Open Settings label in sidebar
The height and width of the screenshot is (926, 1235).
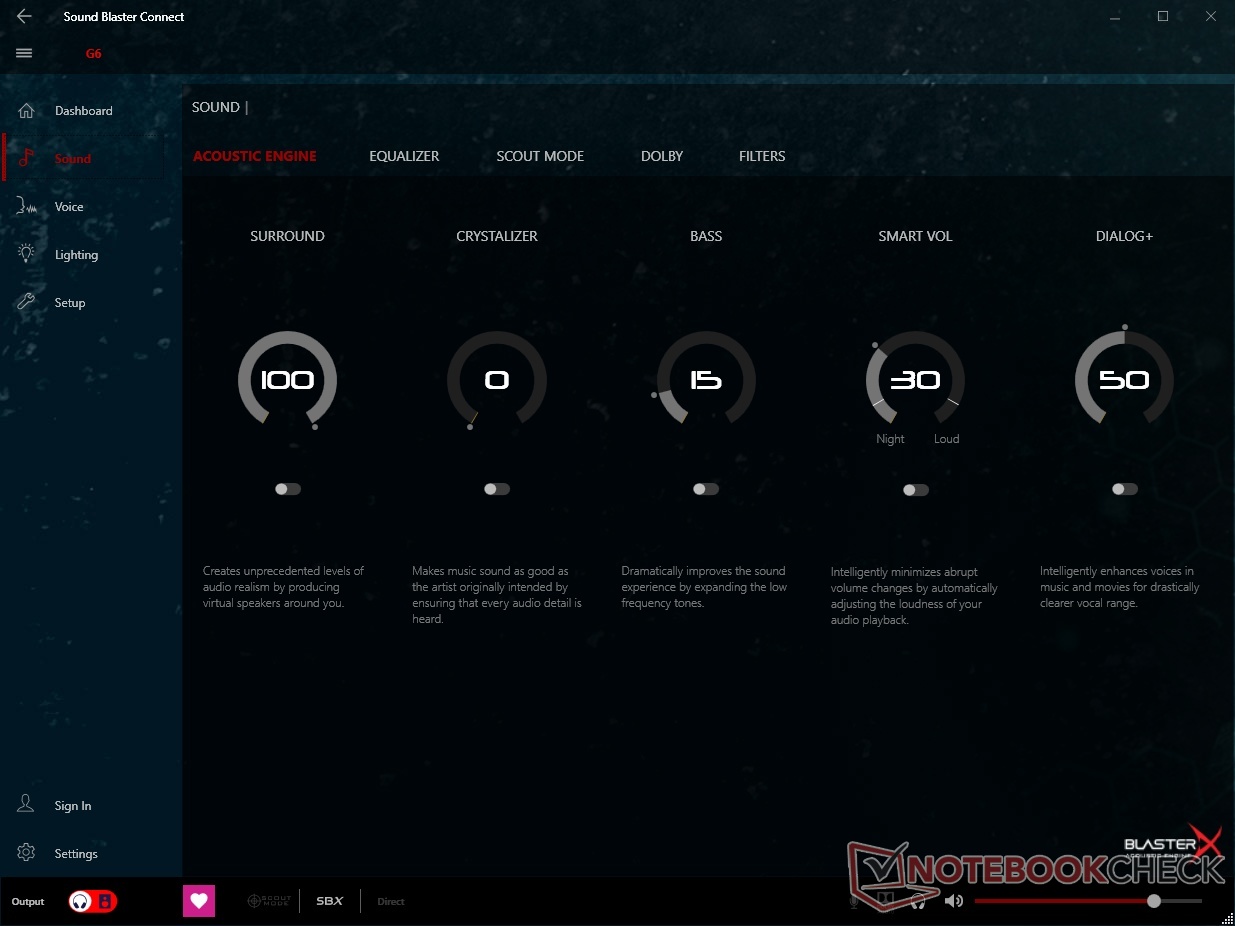(76, 854)
